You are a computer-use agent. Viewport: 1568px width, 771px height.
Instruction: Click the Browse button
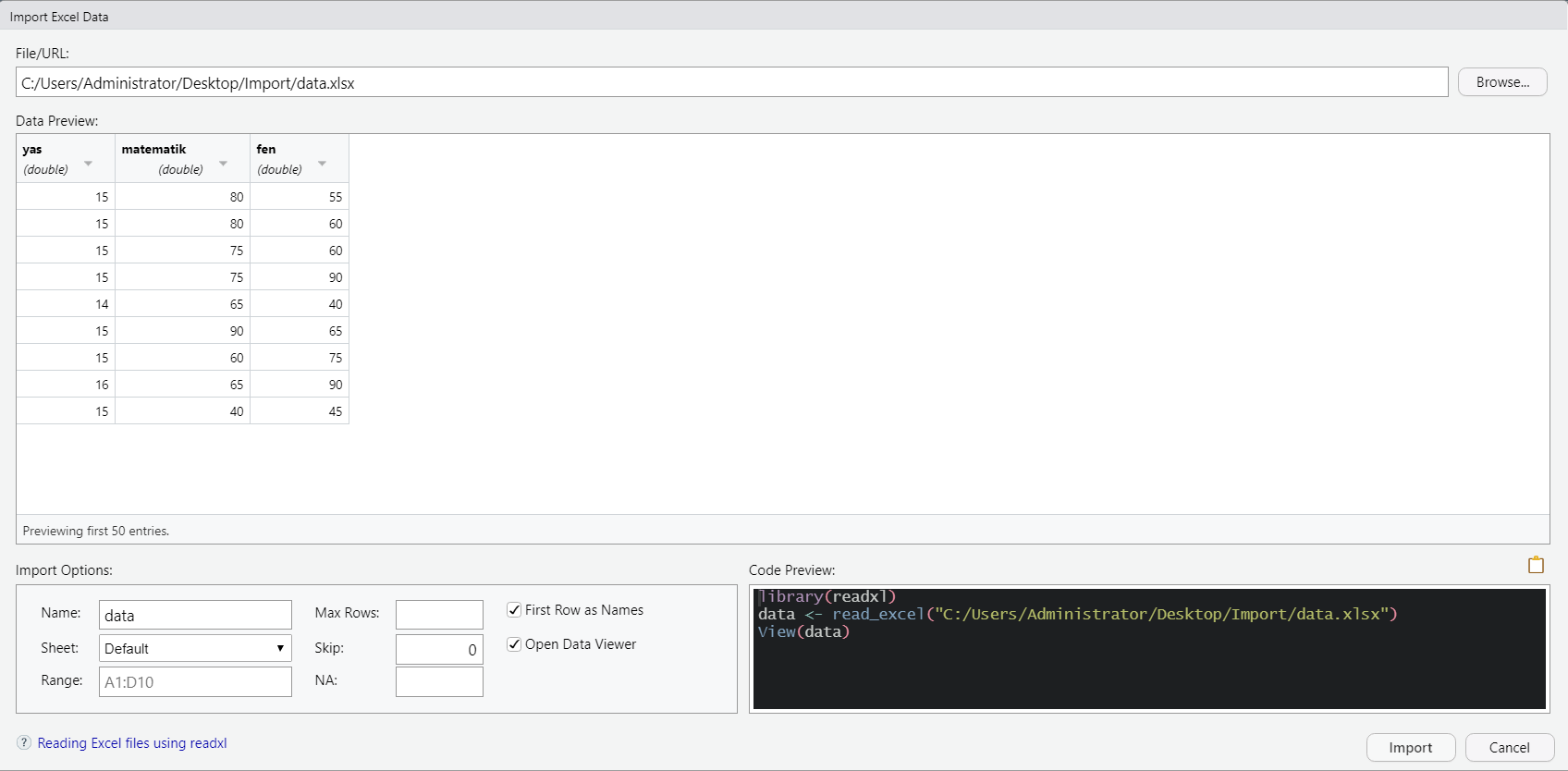(x=1502, y=81)
